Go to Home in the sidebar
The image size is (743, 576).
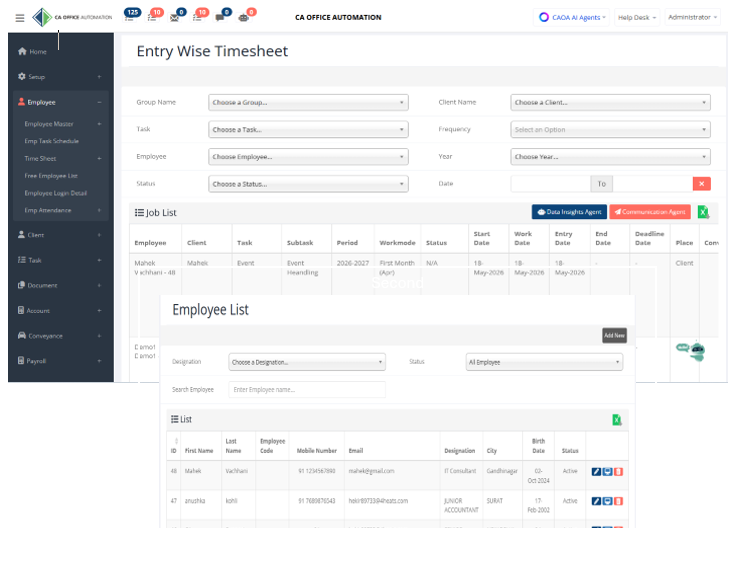pos(32,52)
